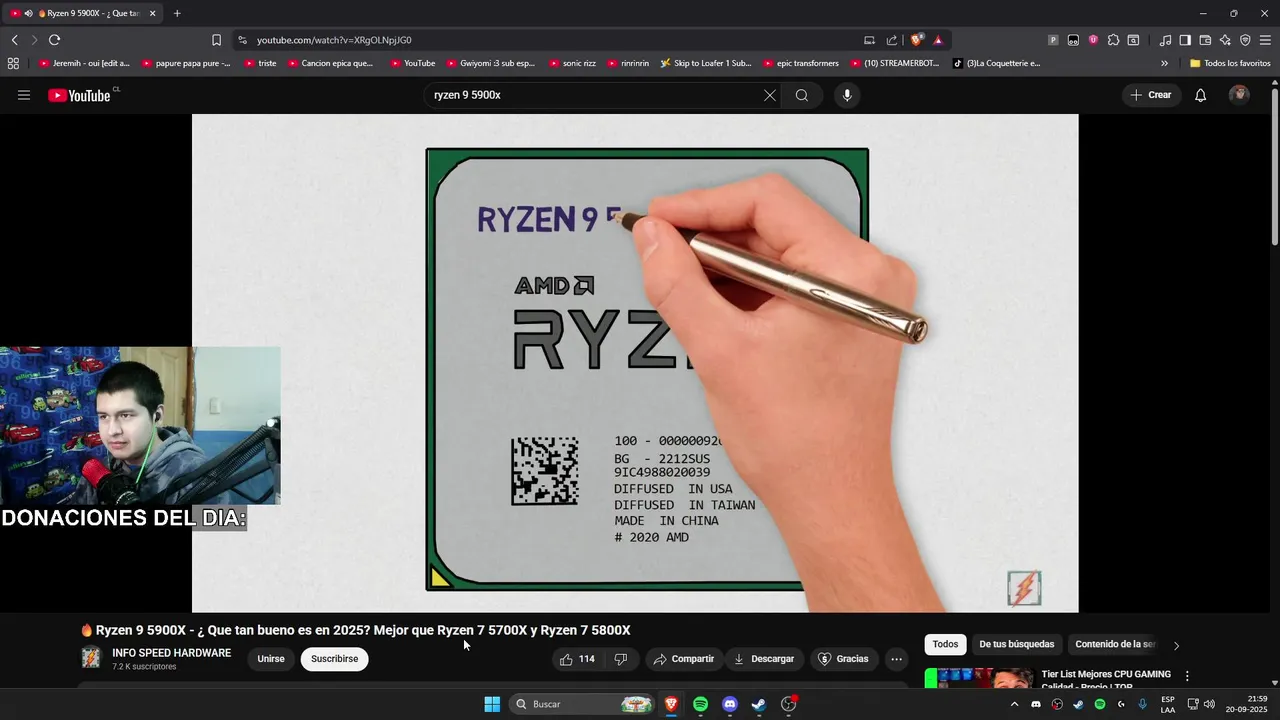Run search with the magnifier button
1280x720 pixels.
pyautogui.click(x=801, y=95)
